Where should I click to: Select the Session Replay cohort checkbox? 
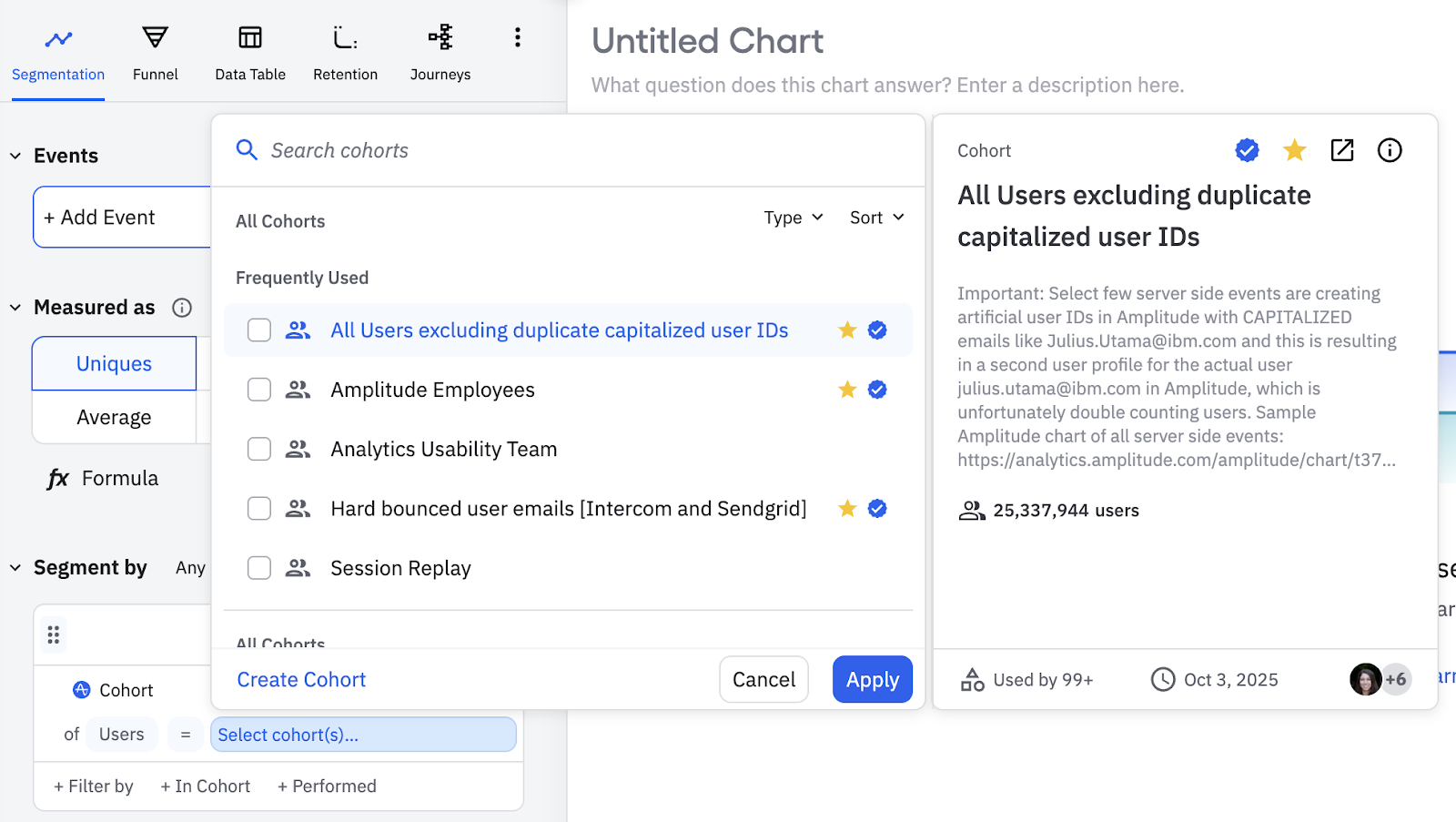coord(259,568)
